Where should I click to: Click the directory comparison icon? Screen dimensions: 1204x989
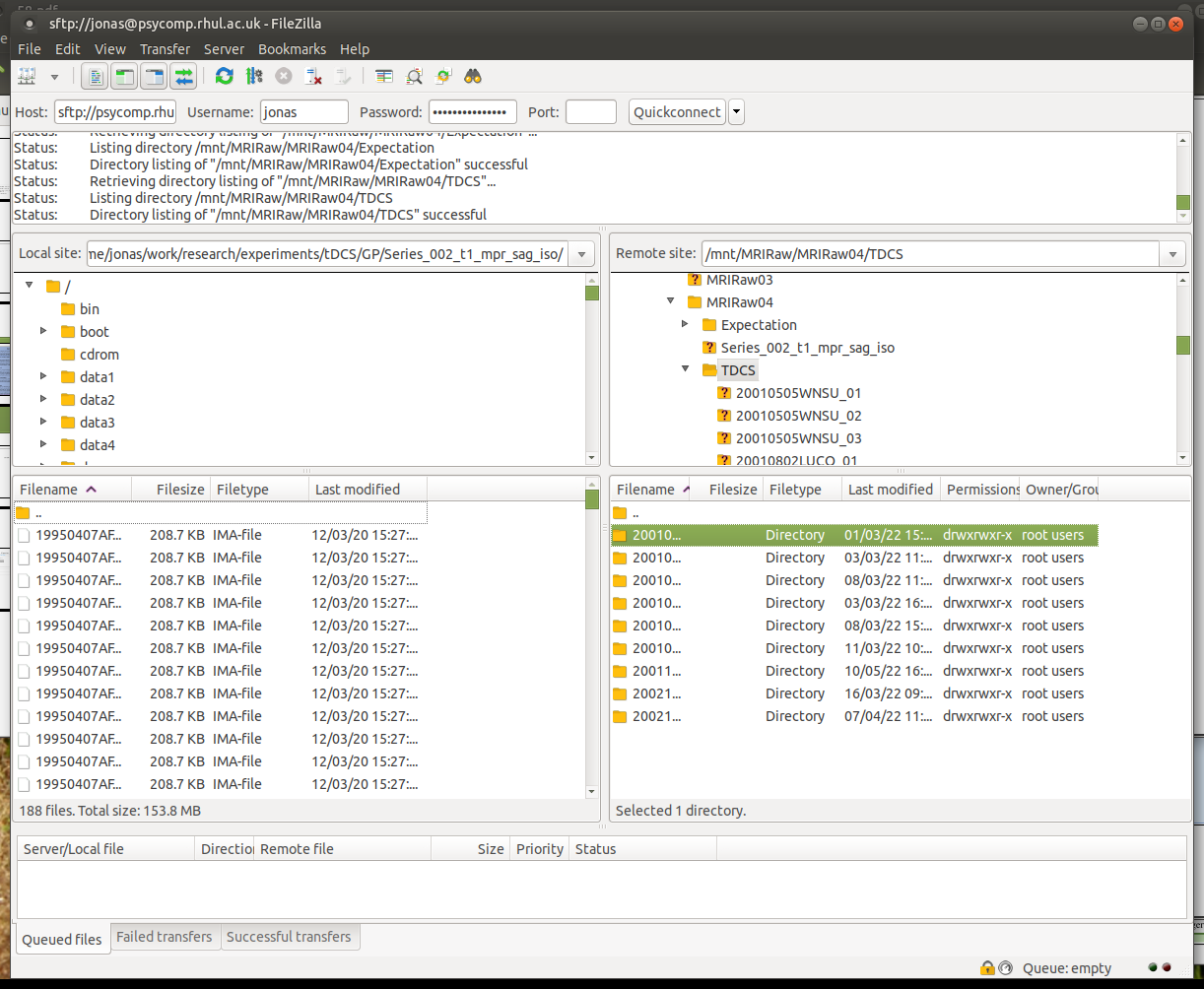pos(415,76)
